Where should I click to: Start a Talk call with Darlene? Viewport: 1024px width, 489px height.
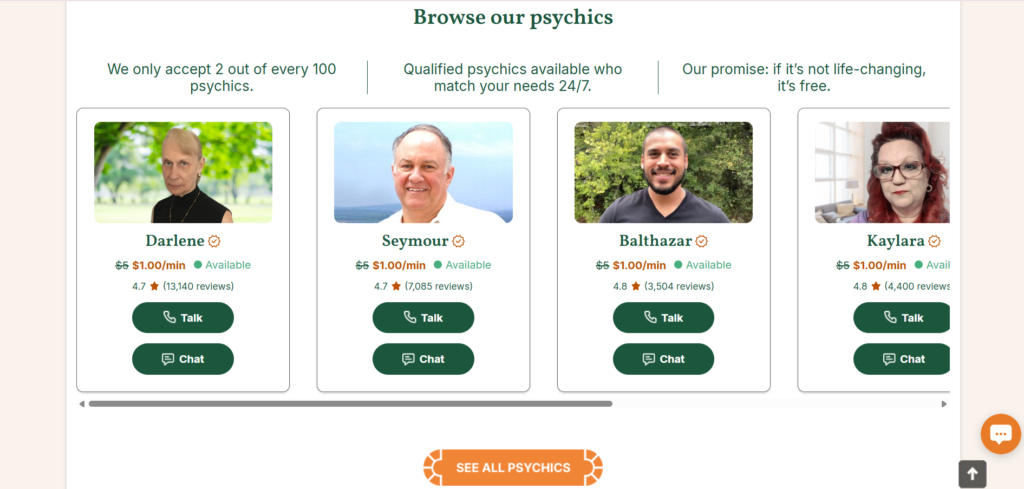tap(183, 318)
